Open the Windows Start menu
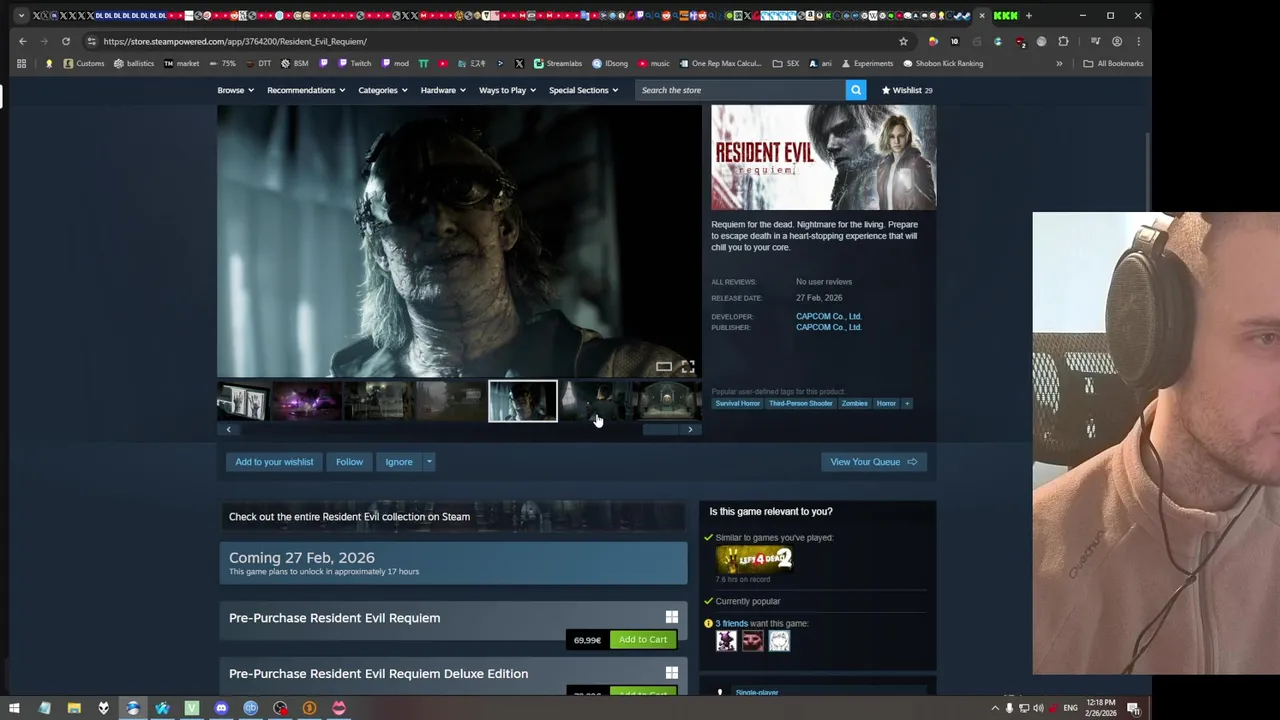This screenshot has height=720, width=1280. point(14,708)
